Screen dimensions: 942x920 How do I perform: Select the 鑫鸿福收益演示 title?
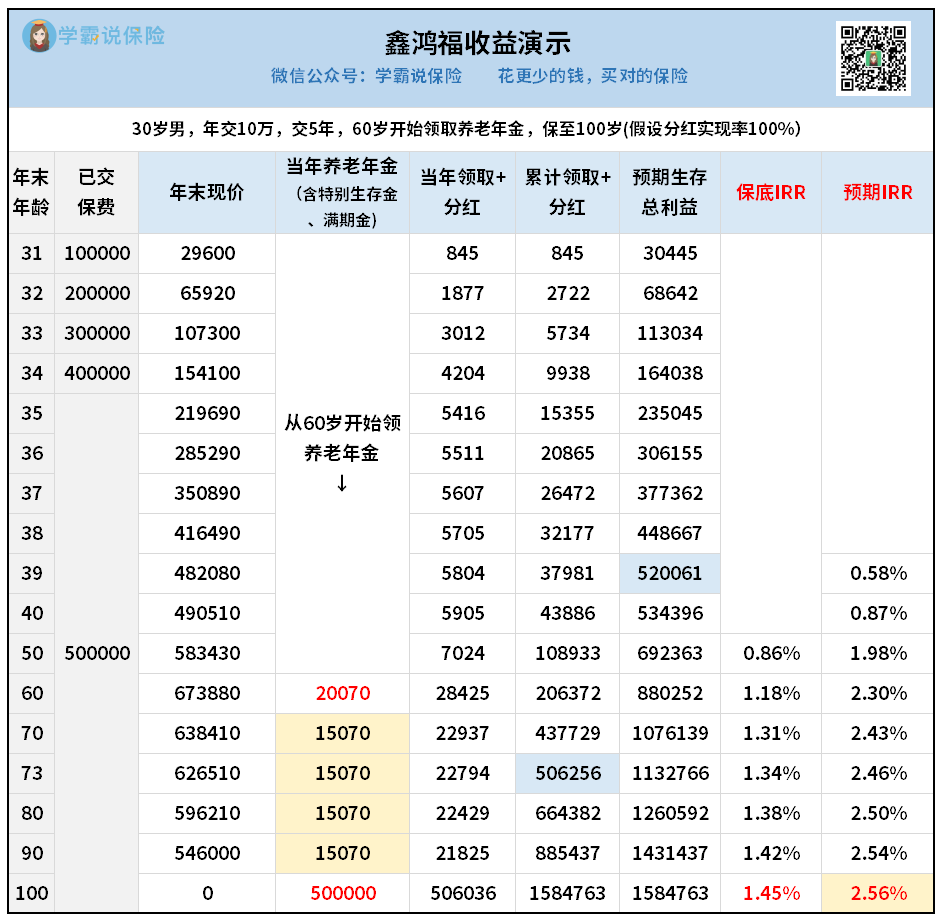478,43
